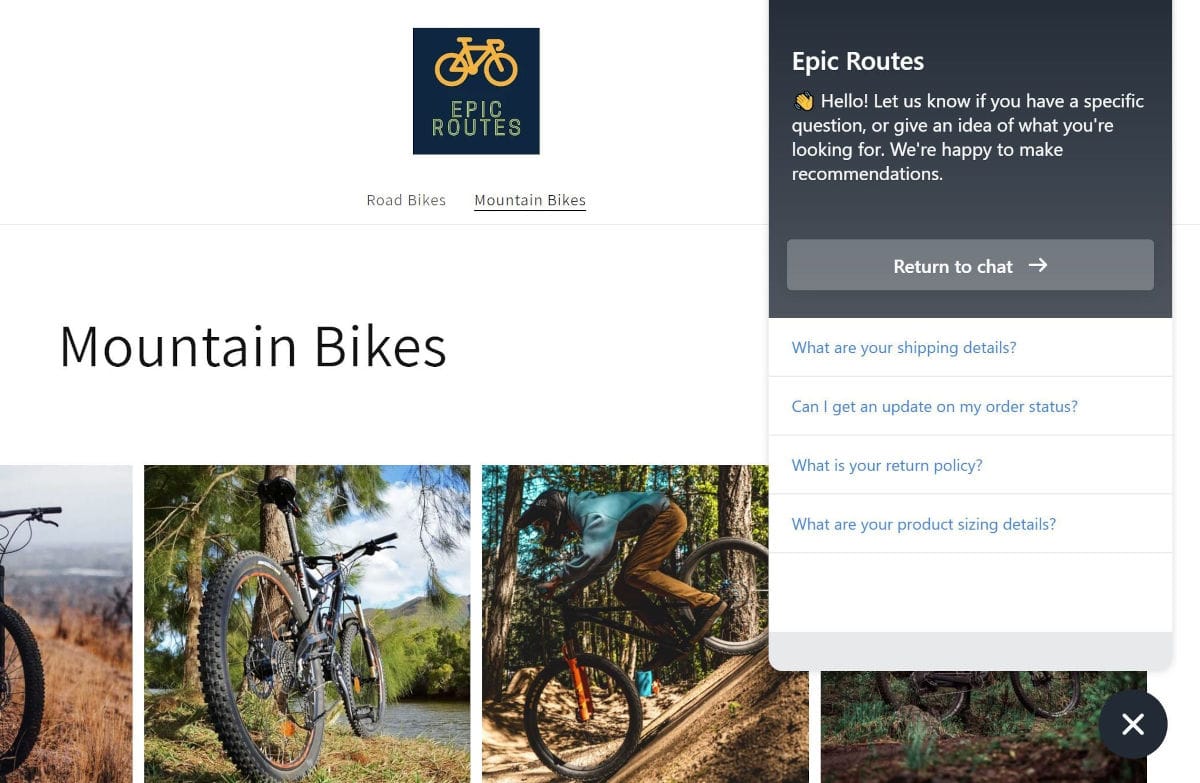The height and width of the screenshot is (783, 1200).
Task: Click the product sizing details question
Action: 923,524
